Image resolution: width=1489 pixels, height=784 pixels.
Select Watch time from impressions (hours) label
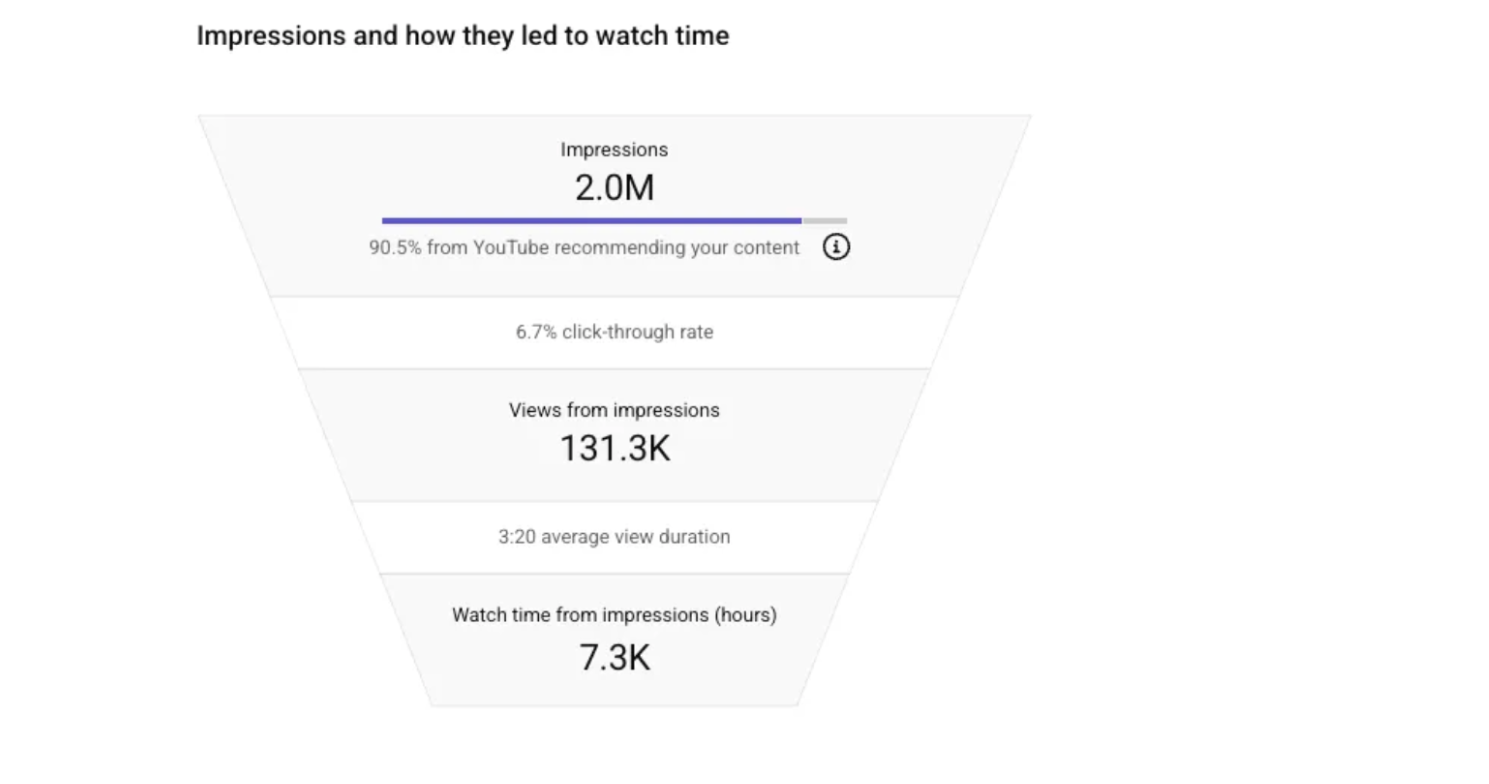coord(614,615)
